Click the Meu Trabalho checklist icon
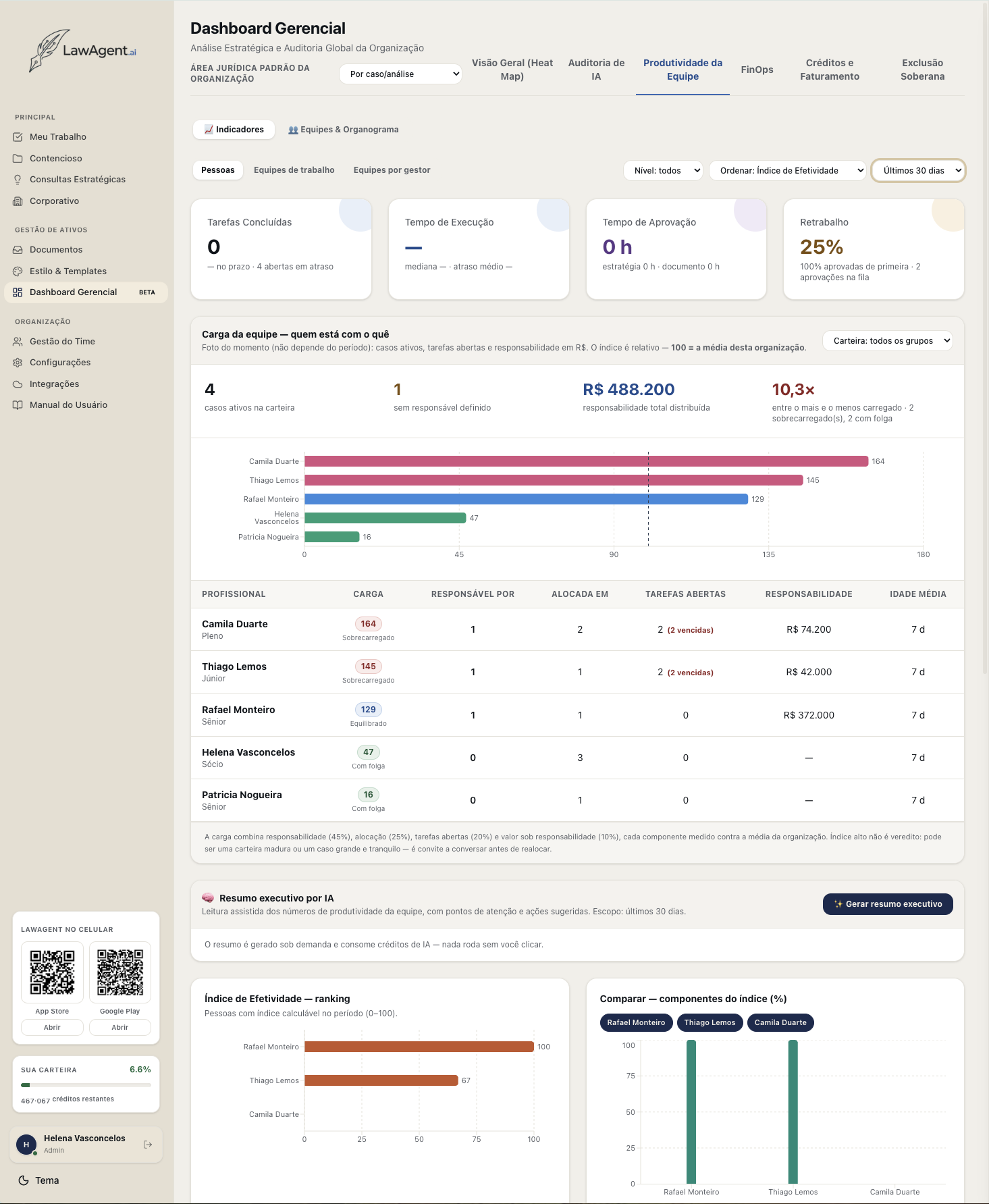The image size is (989, 1204). click(x=18, y=137)
